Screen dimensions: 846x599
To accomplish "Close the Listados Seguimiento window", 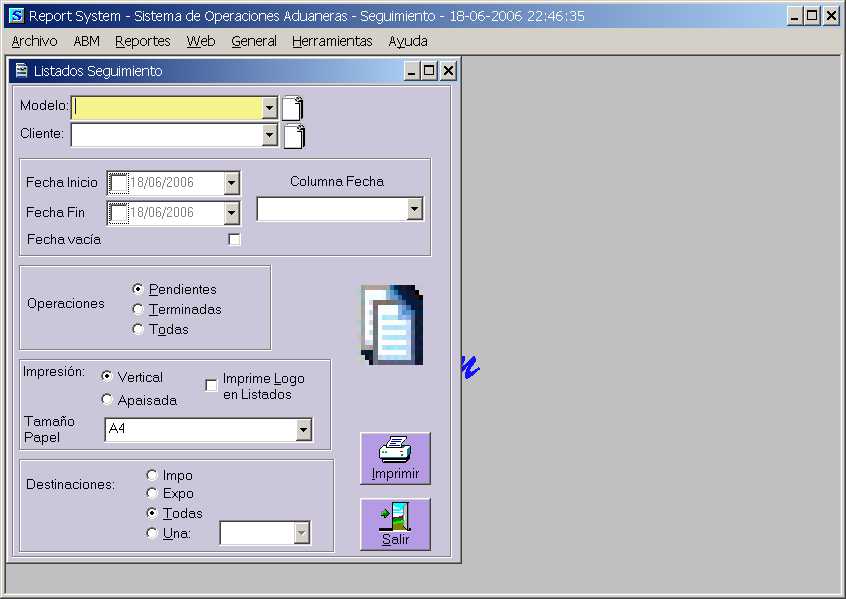I will [448, 71].
